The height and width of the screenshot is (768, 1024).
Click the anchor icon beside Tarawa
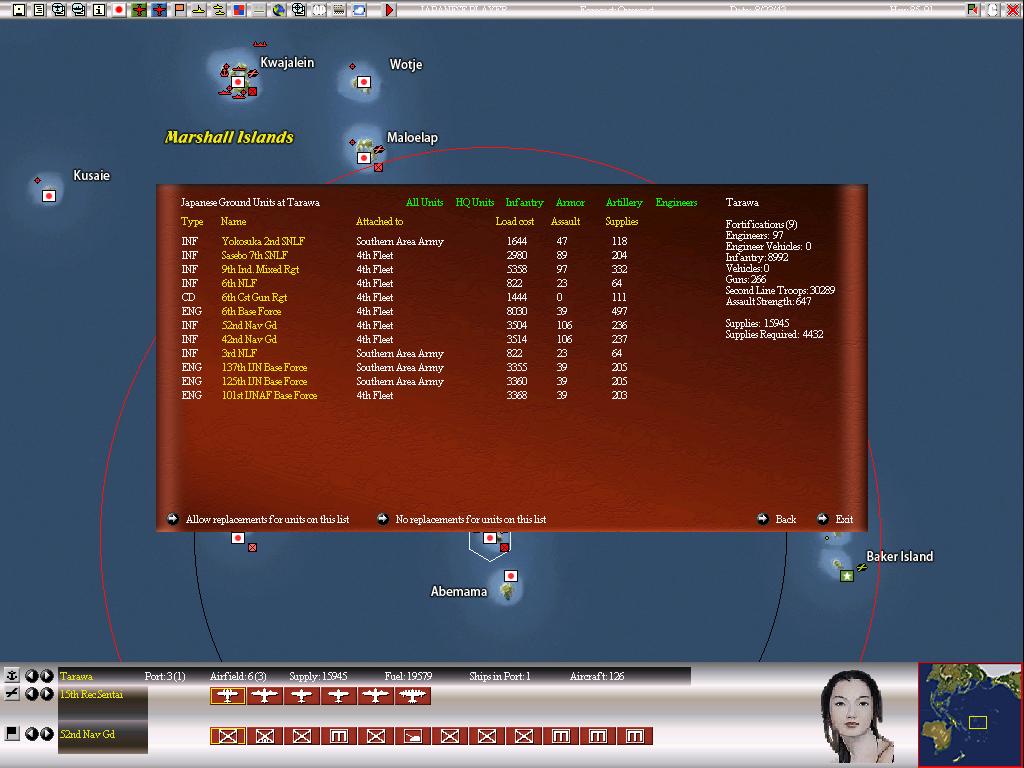(12, 675)
